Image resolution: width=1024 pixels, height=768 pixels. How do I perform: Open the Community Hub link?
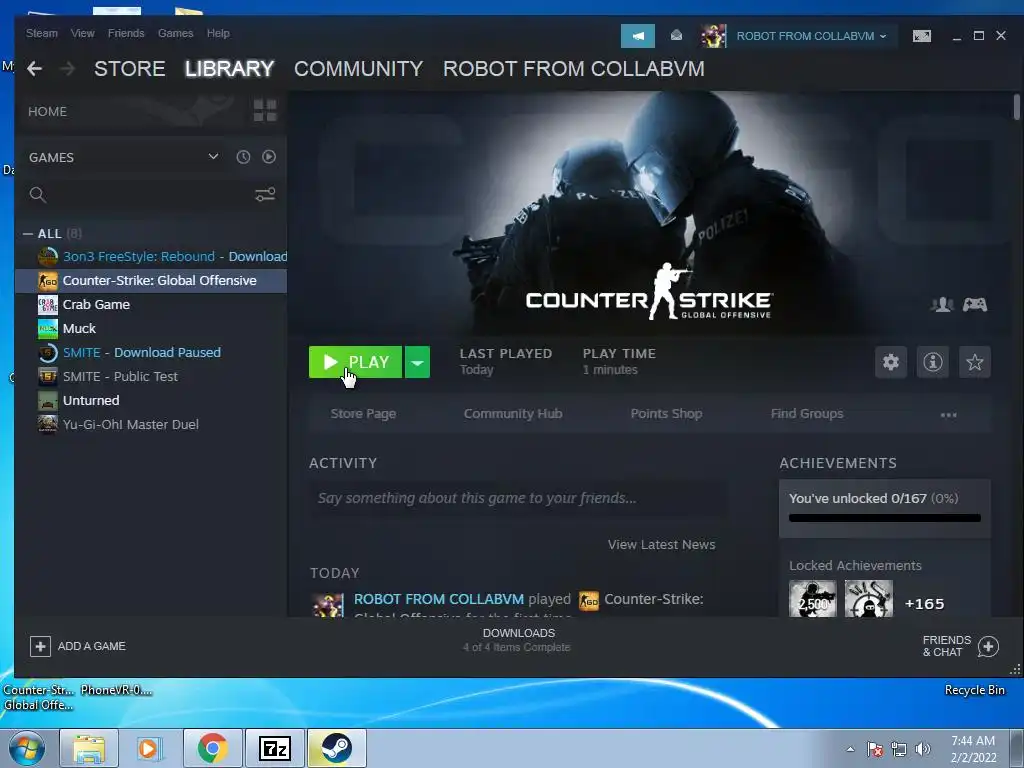click(513, 413)
